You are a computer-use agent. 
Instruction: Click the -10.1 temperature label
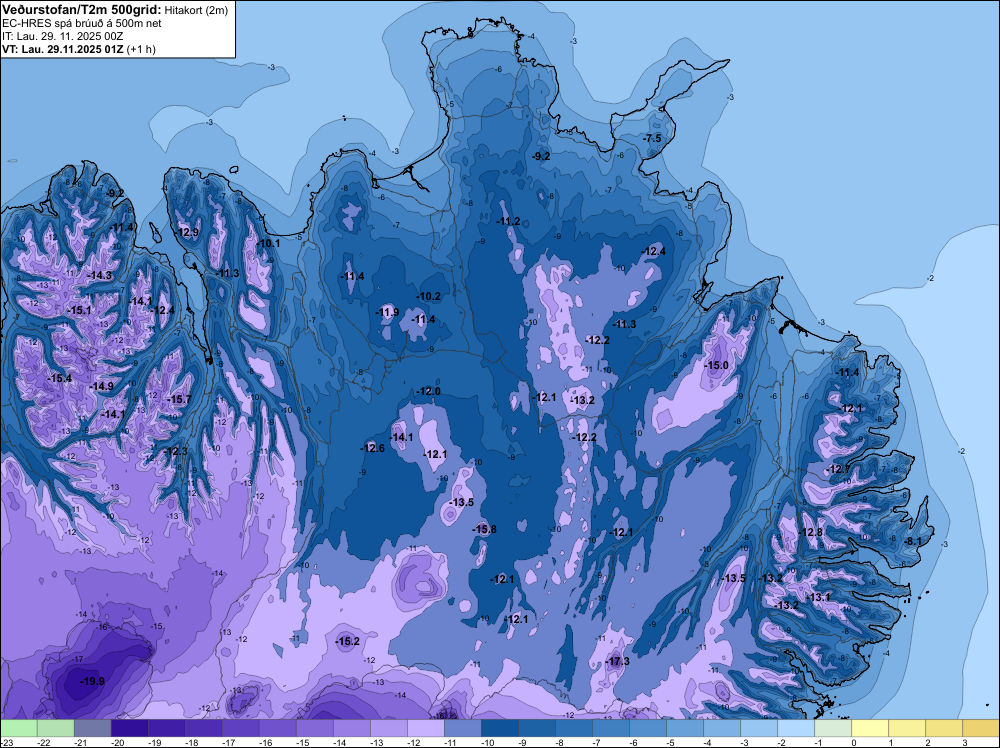(268, 243)
